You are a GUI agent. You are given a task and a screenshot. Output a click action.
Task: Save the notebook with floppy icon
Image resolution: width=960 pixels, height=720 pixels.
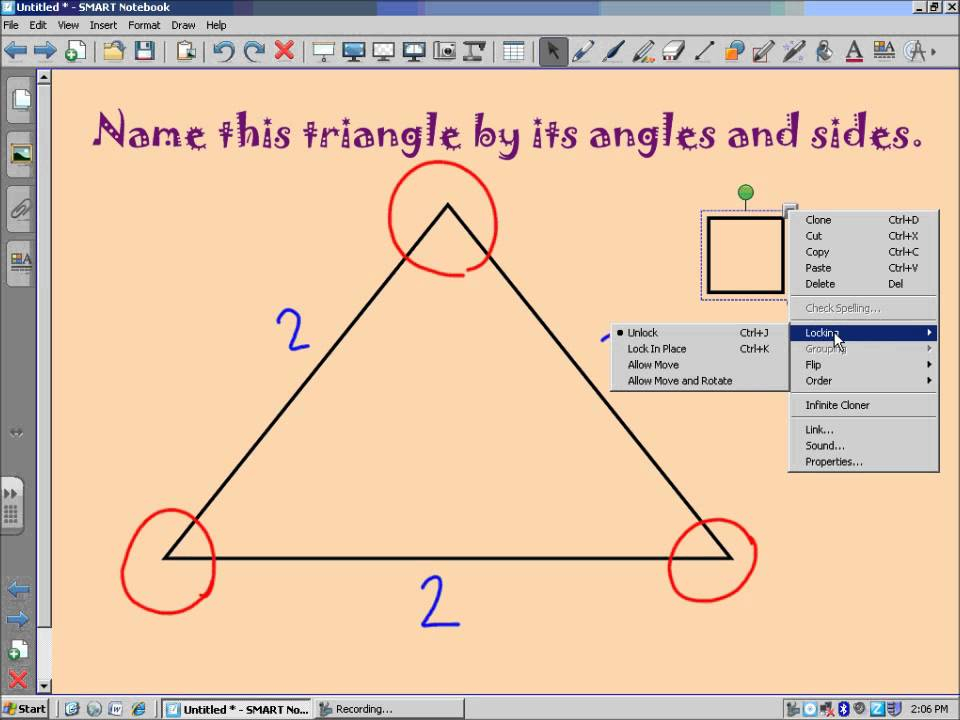point(144,51)
